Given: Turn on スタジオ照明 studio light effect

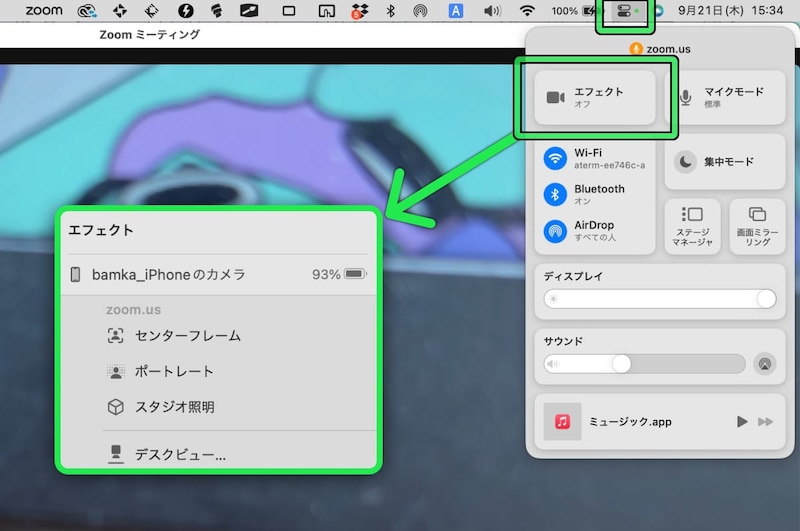Looking at the screenshot, I should 174,407.
